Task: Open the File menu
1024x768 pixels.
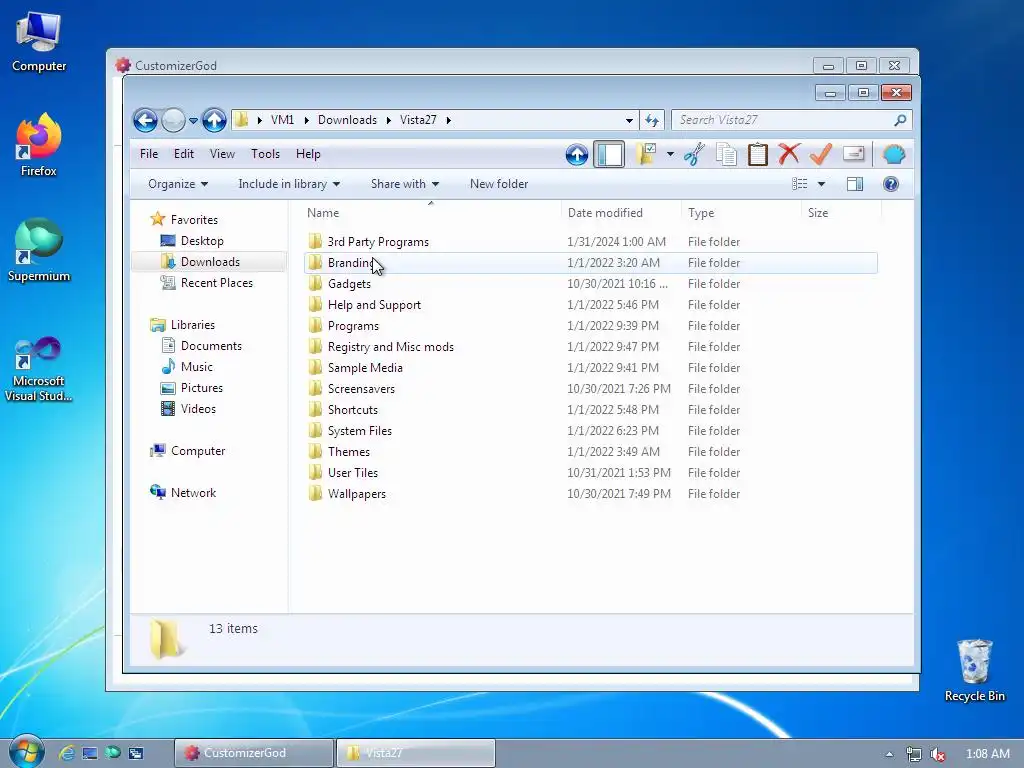Action: [x=149, y=154]
